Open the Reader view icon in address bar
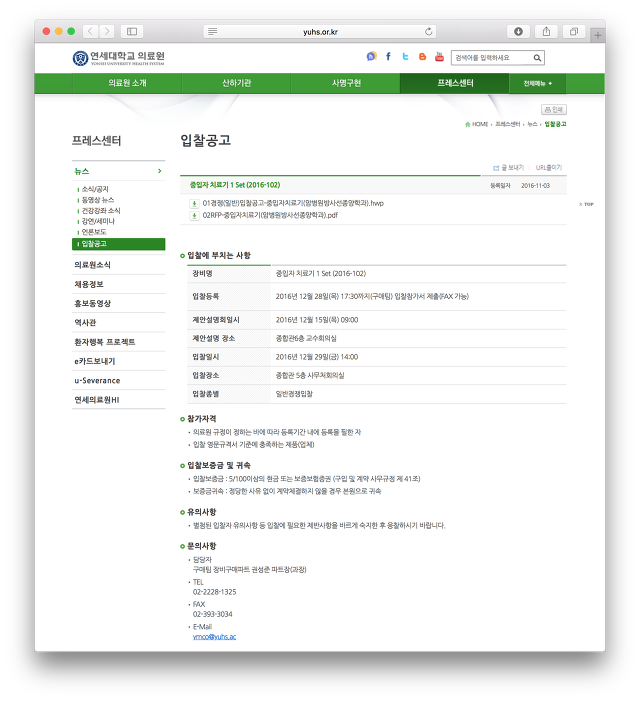 point(213,31)
